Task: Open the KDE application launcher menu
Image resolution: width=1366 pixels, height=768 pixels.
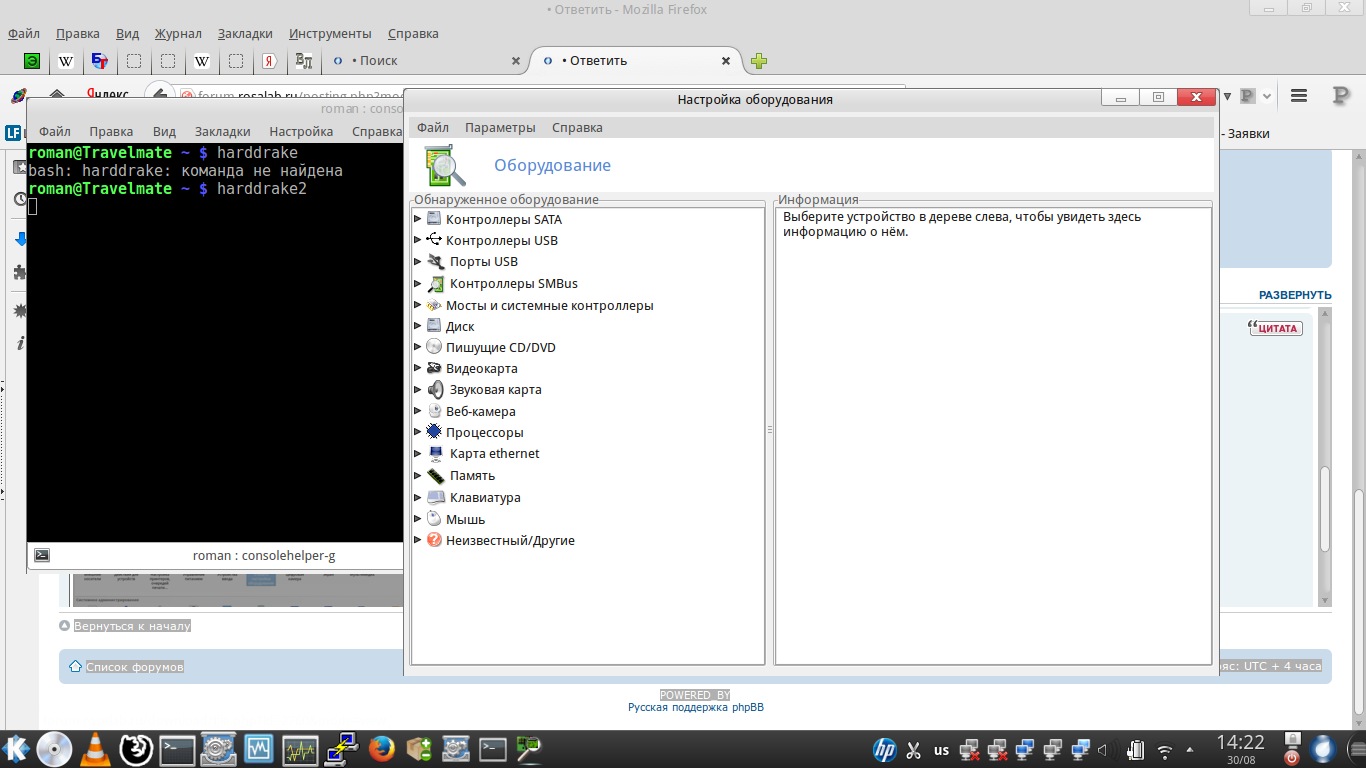Action: tap(16, 749)
